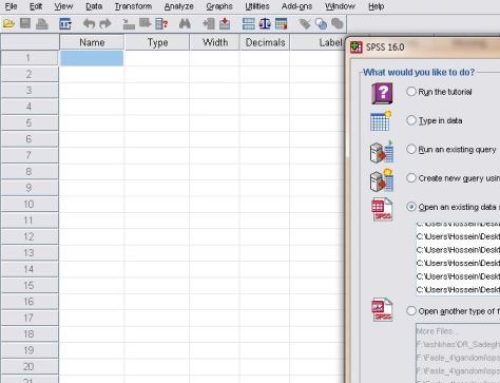Click the Show All Variables icon
Screen dimensions: 500x383
pos(337,24)
